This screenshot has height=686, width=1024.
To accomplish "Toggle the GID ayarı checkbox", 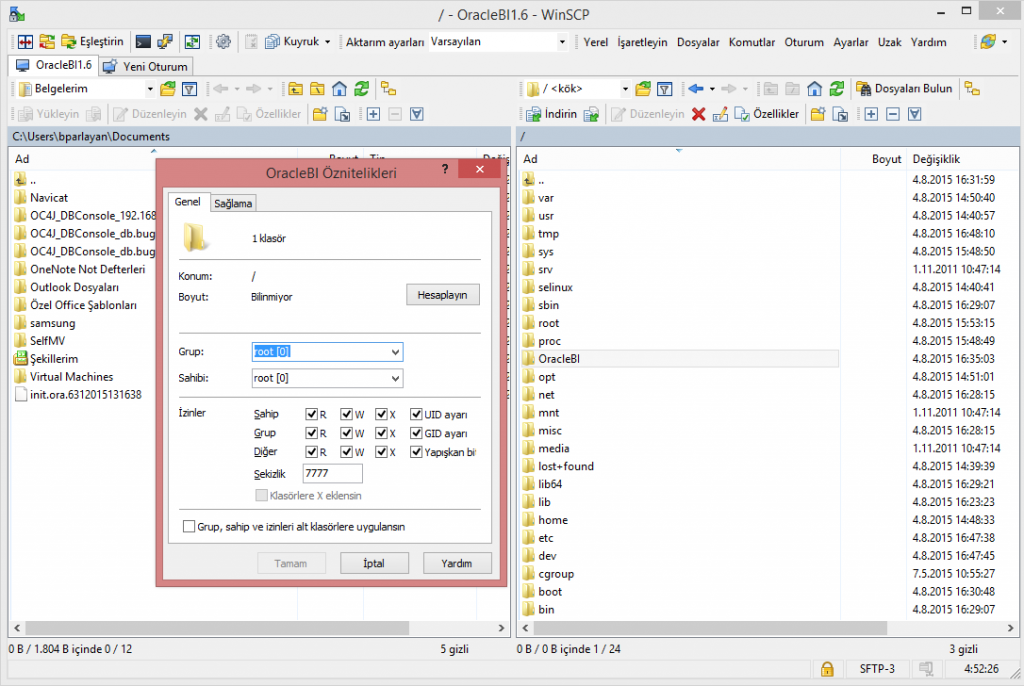I will (416, 433).
